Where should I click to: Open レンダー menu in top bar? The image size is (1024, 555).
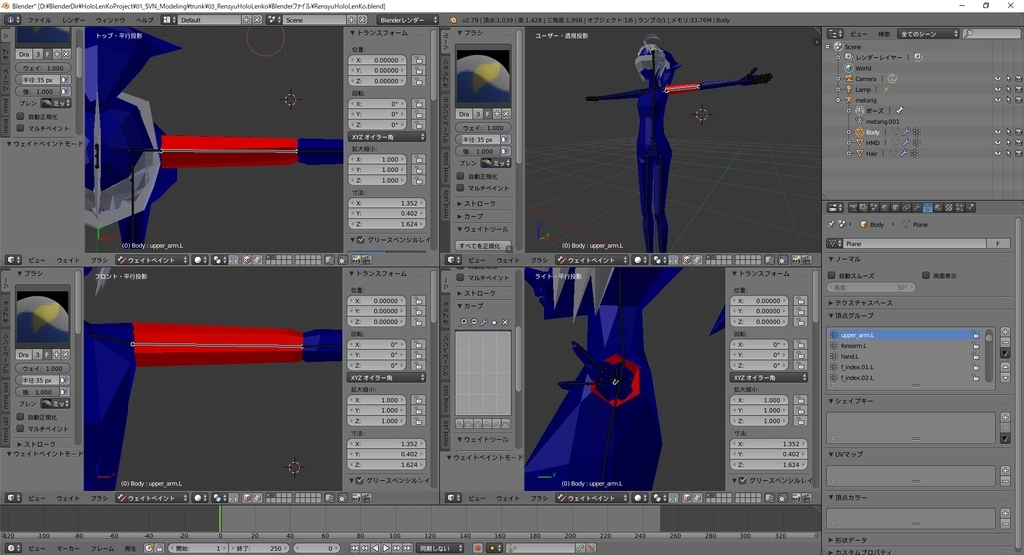[73, 20]
